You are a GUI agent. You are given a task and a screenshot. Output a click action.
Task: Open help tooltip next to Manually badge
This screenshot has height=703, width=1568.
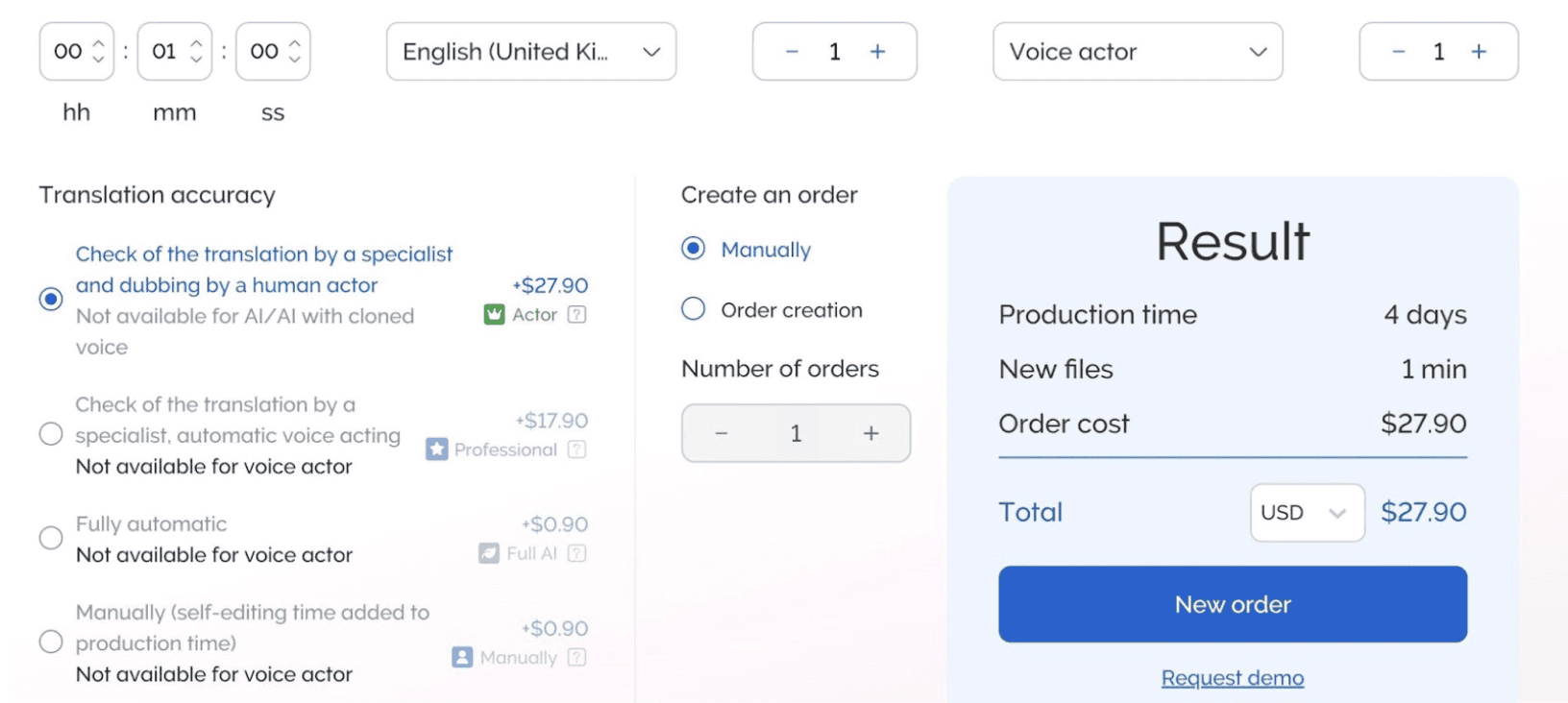point(576,657)
